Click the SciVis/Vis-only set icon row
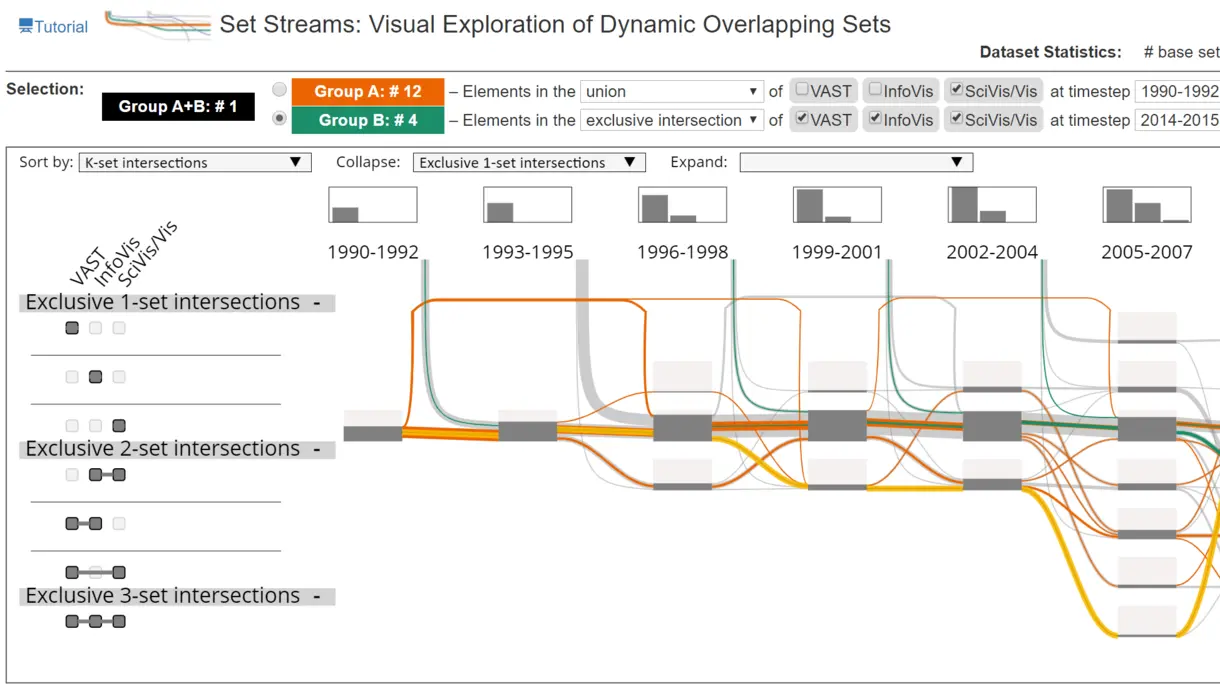 point(95,426)
